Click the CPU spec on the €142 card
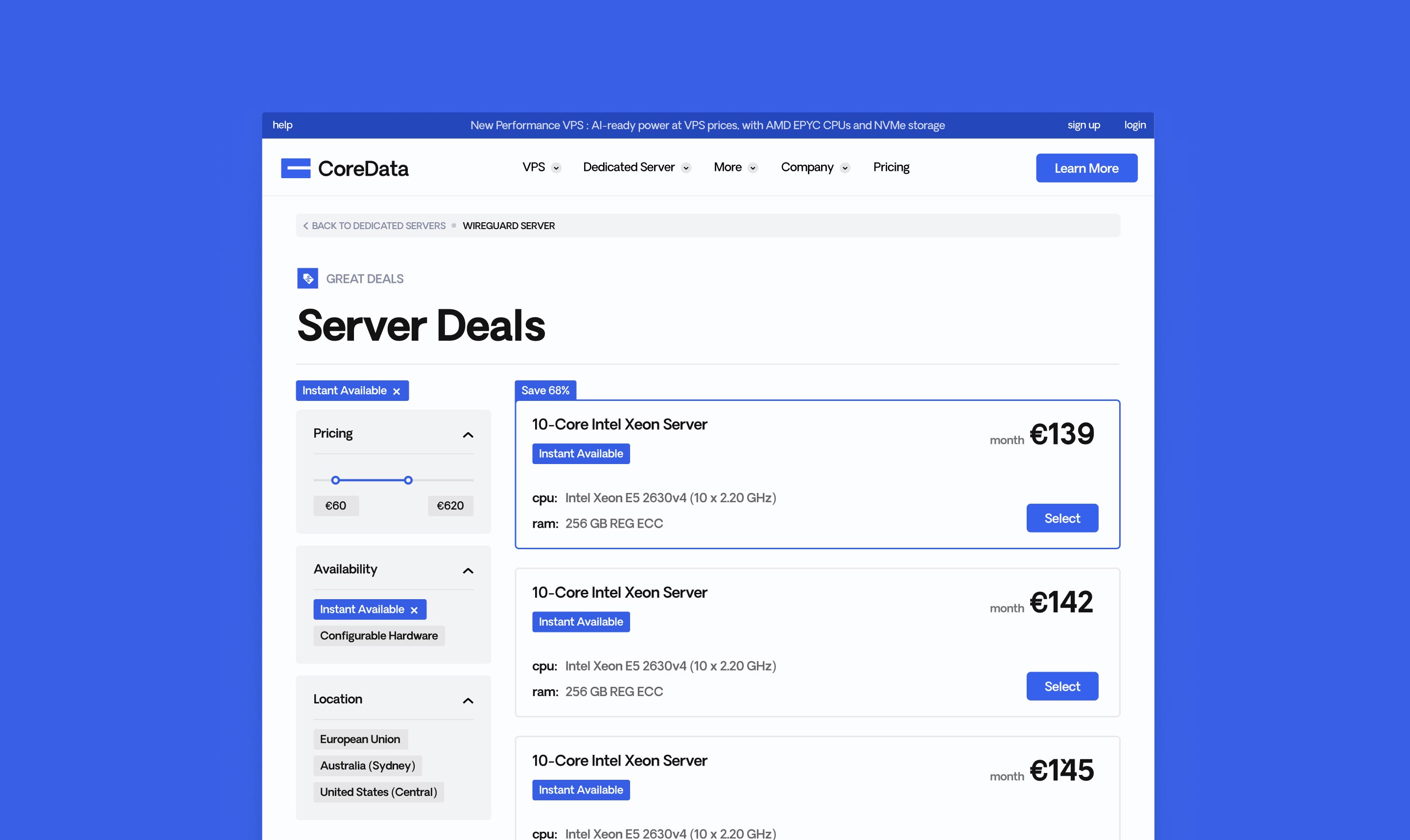1410x840 pixels. click(671, 666)
